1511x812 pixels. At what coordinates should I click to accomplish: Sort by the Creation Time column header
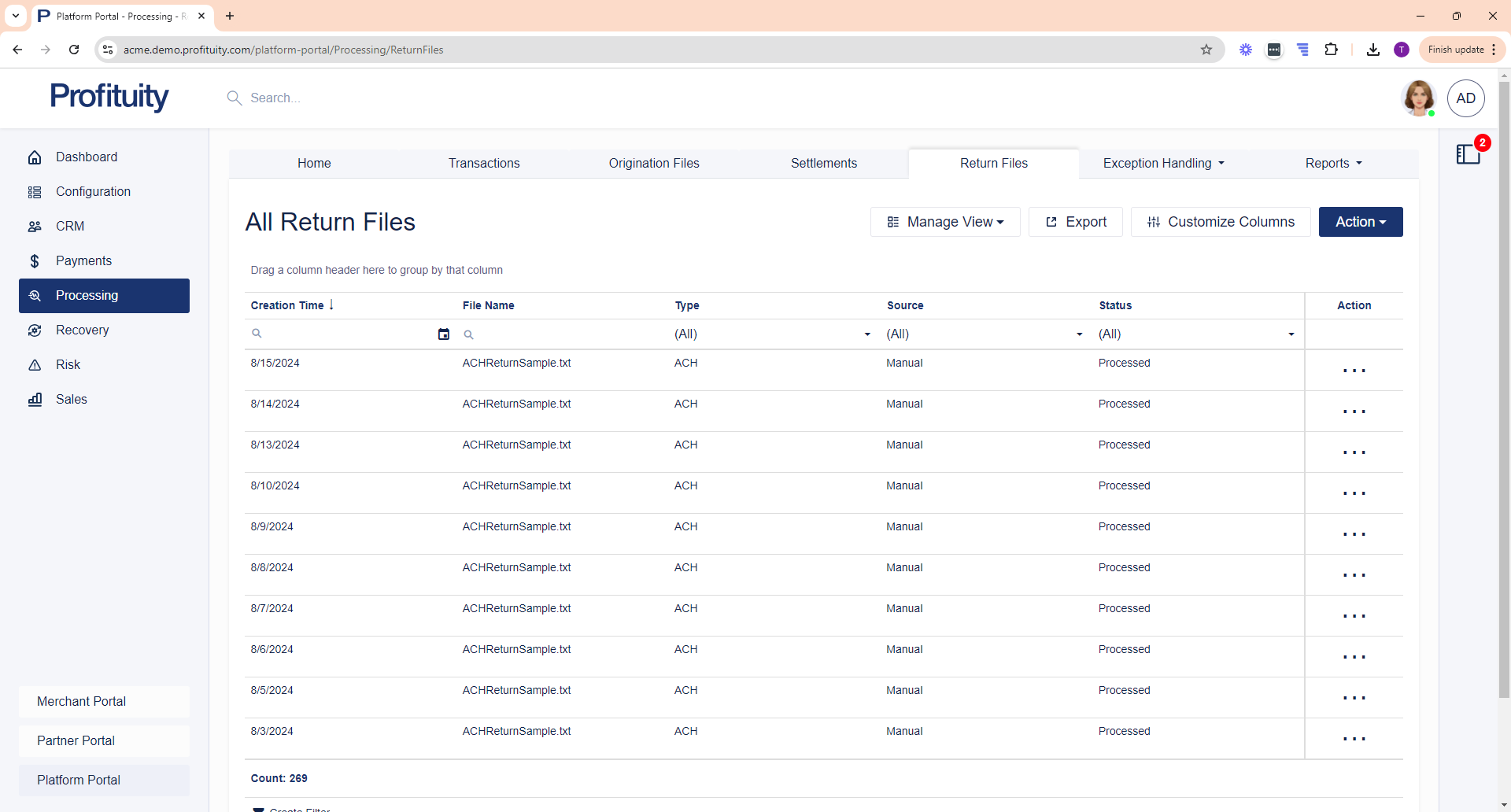[287, 305]
